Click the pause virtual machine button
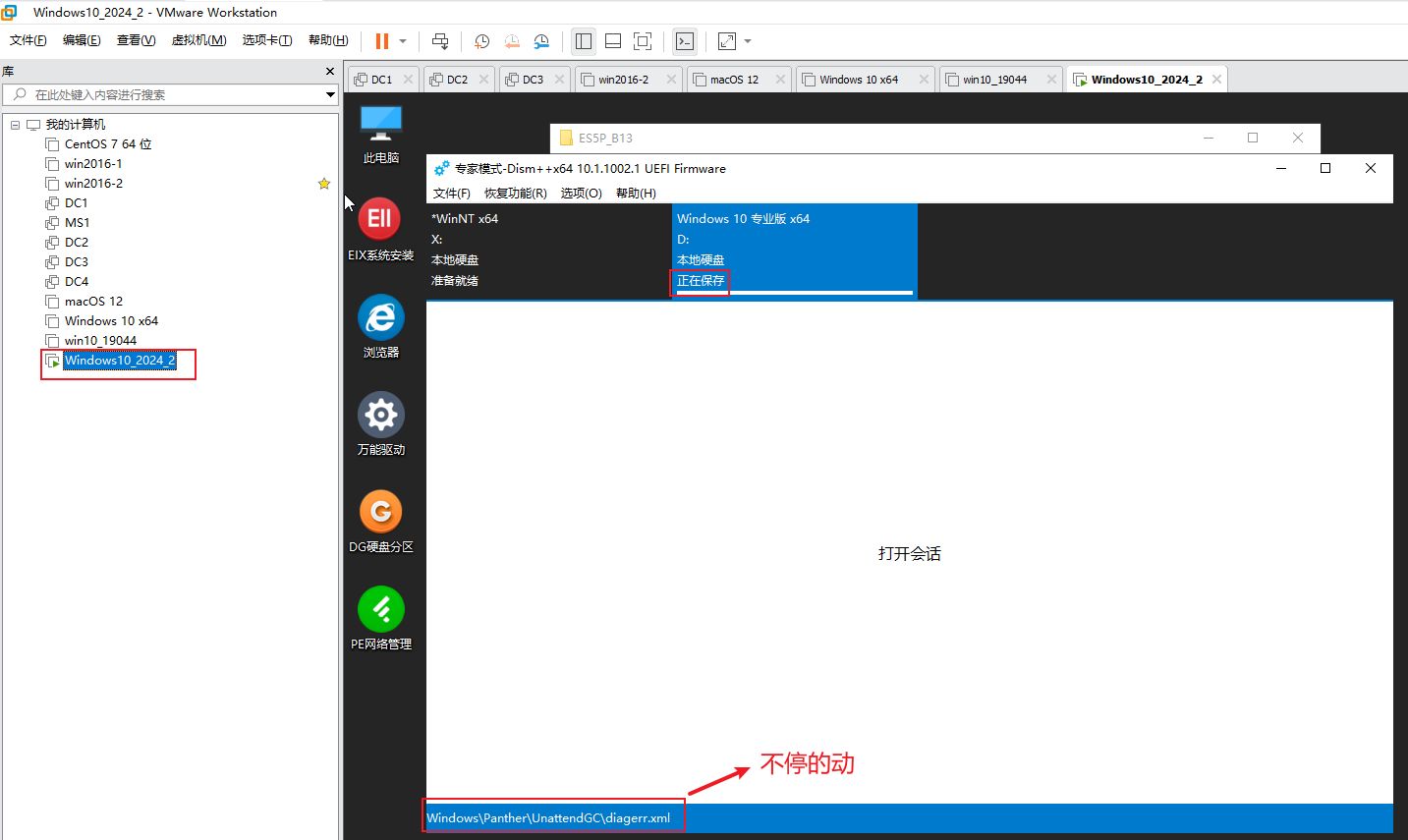This screenshot has width=1408, height=840. 381,41
